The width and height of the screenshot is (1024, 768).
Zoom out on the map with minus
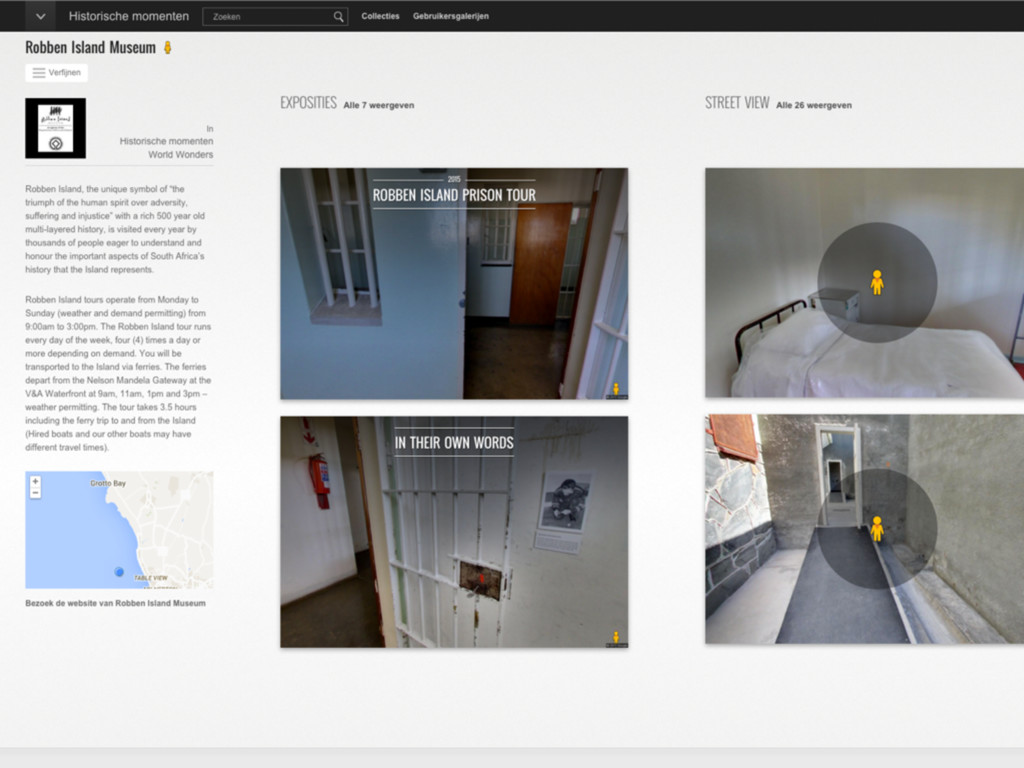coord(35,492)
